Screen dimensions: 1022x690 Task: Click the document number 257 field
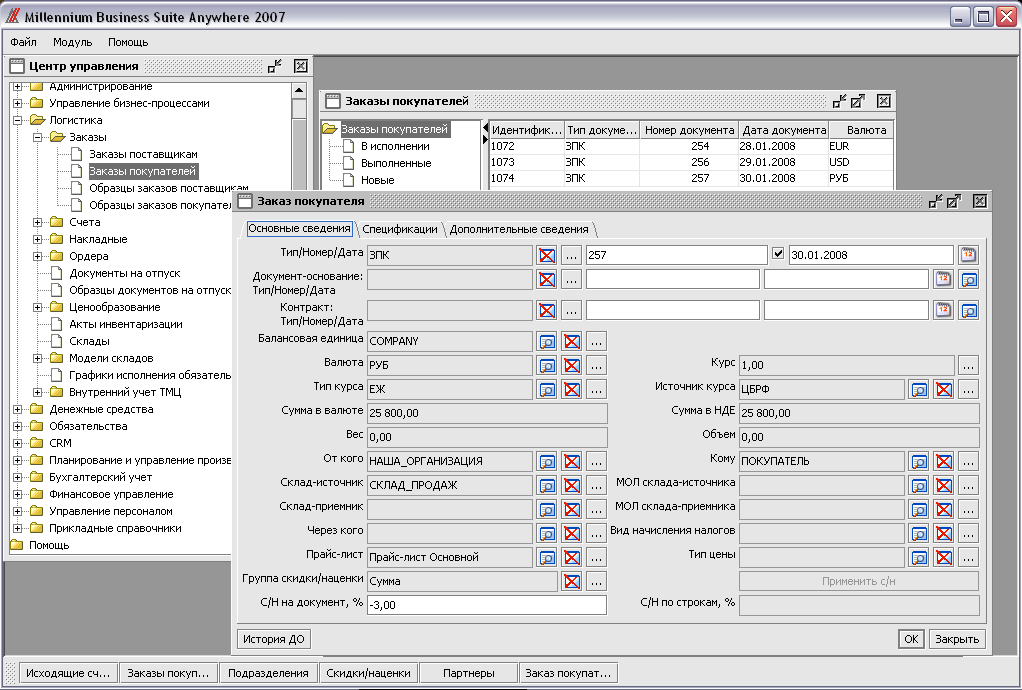coord(677,255)
